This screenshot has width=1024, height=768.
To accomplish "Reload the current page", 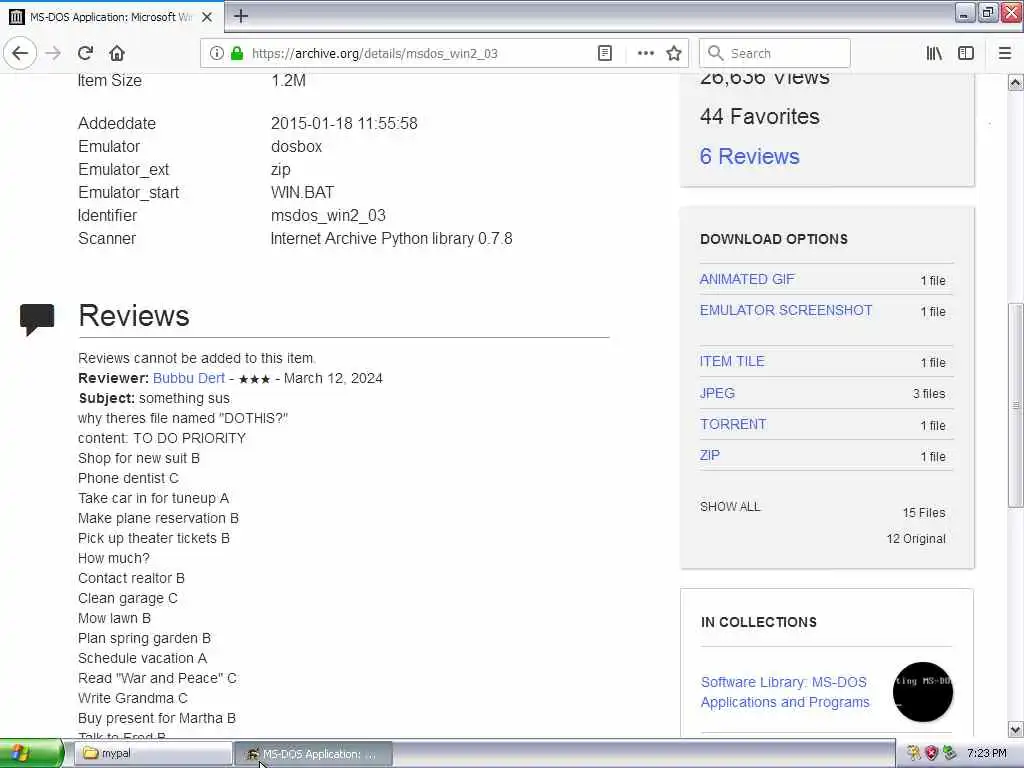I will [85, 53].
